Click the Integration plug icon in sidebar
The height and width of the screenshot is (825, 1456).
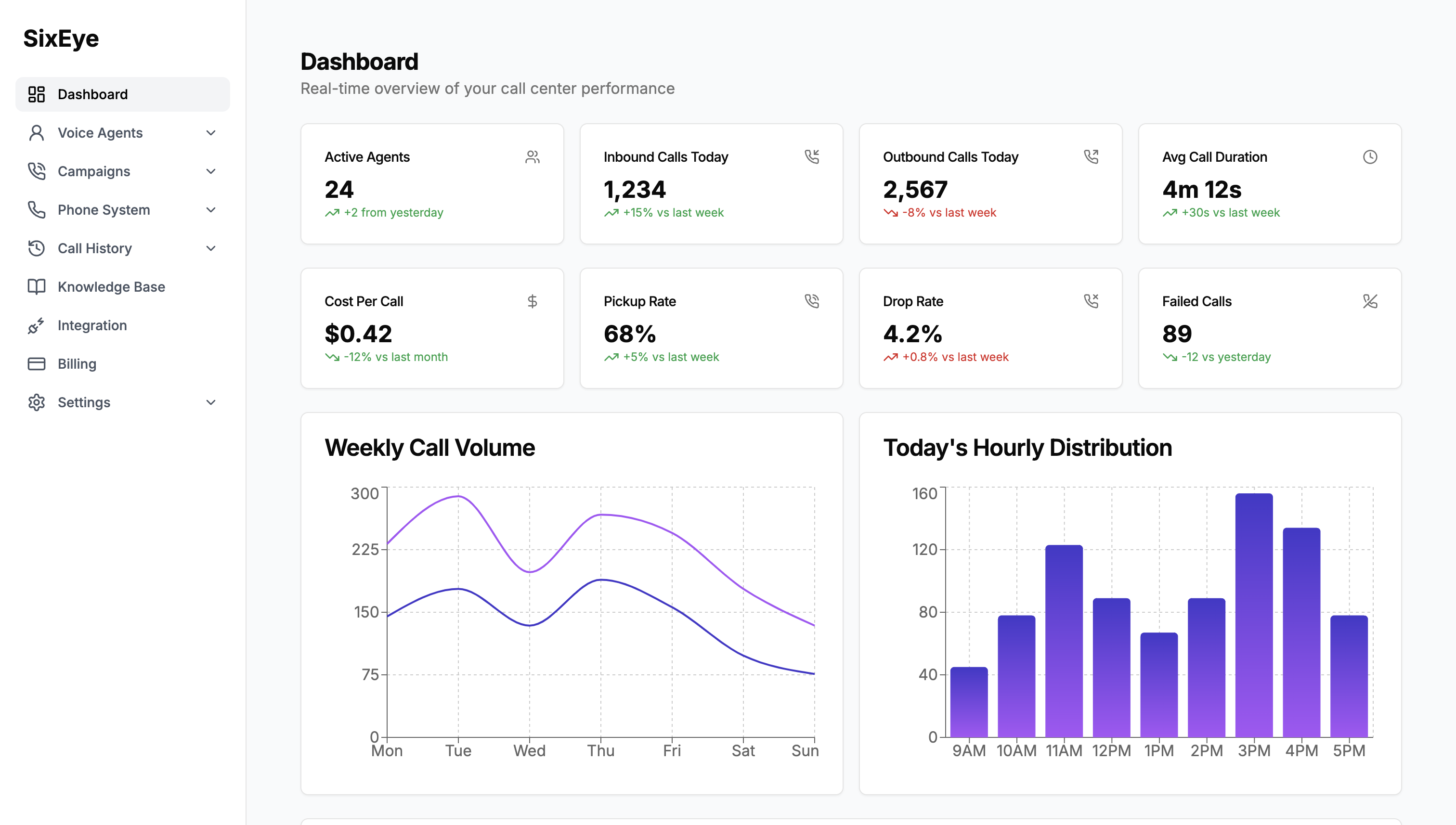(x=36, y=326)
